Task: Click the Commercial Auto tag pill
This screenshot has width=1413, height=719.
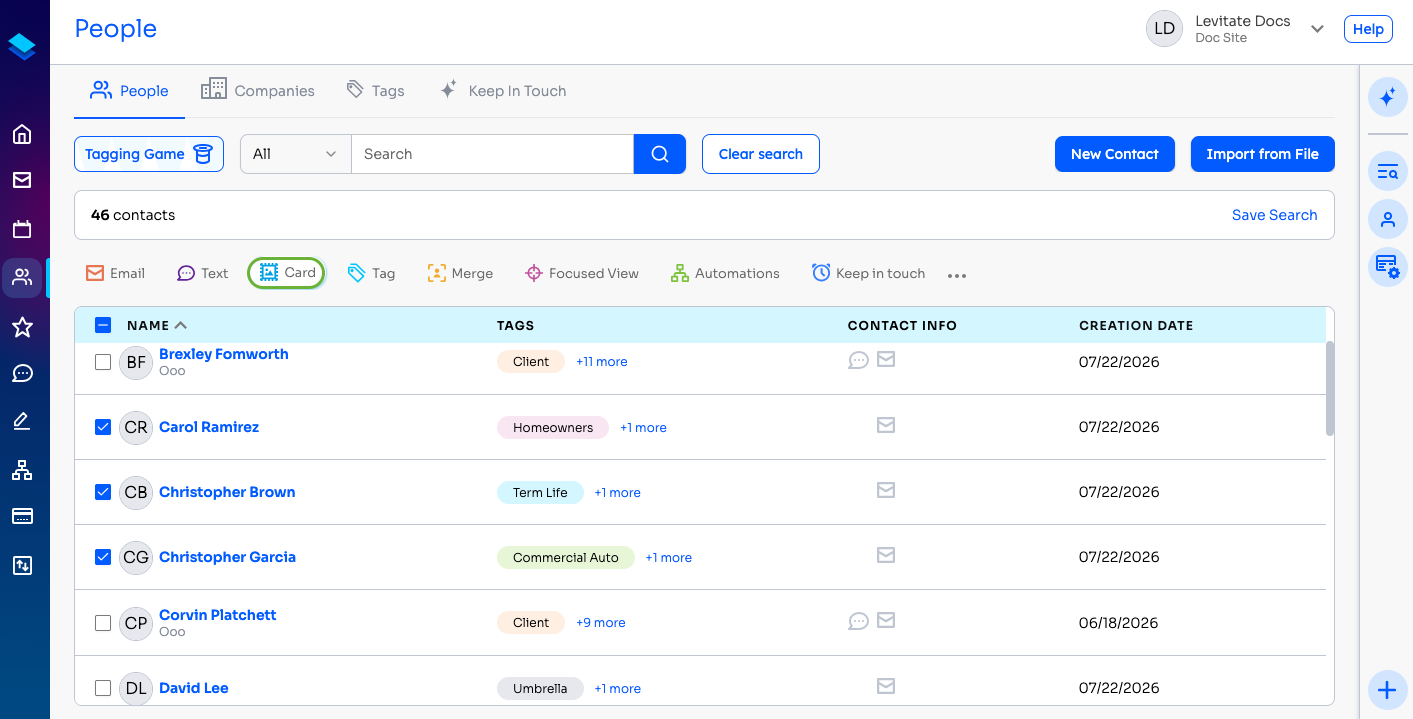Action: [566, 557]
